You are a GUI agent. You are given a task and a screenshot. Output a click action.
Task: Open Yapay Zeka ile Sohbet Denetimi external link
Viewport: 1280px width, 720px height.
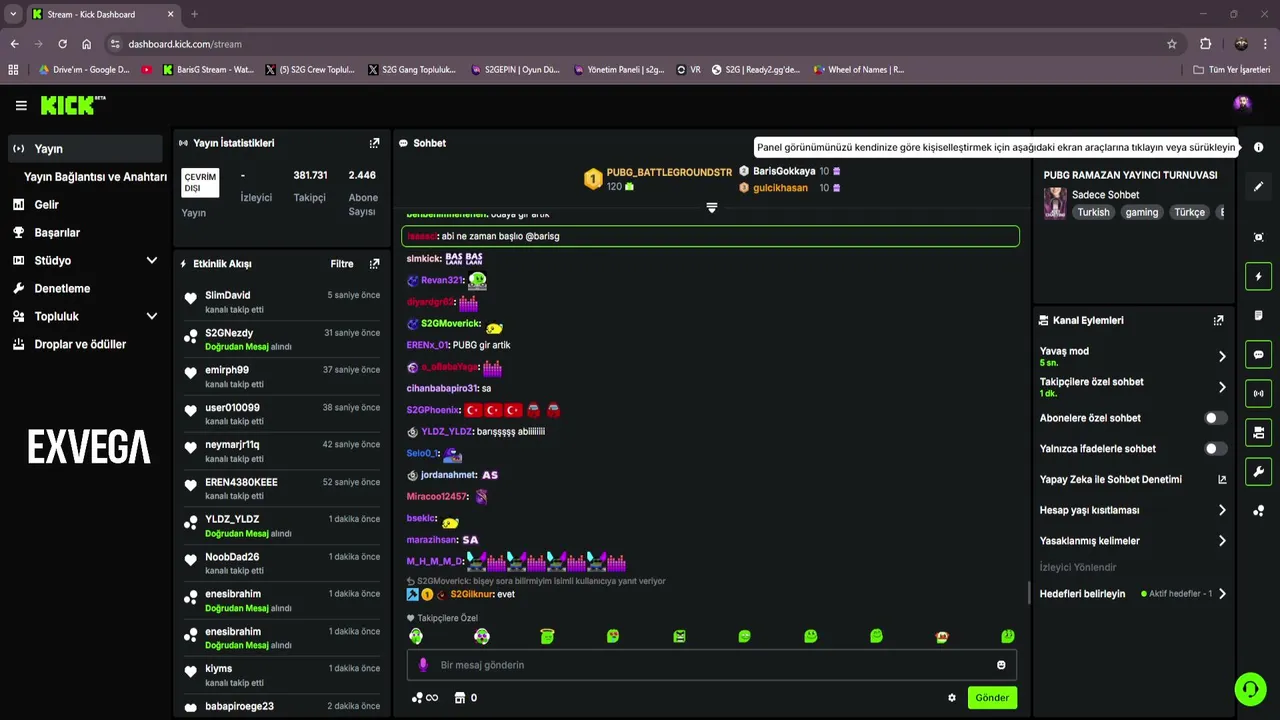point(1222,480)
